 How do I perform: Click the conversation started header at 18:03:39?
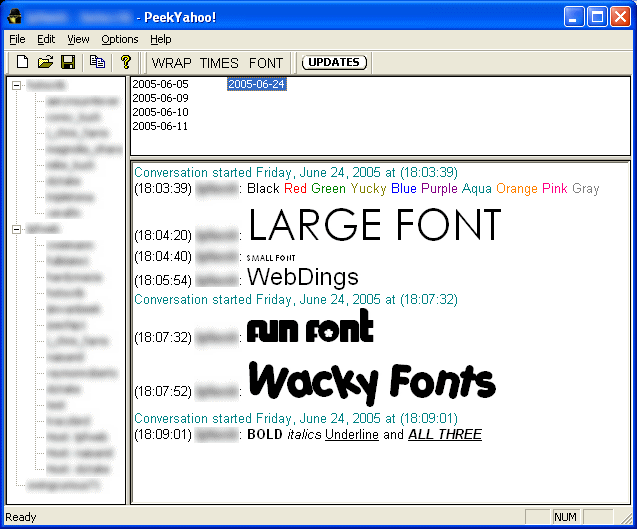coord(296,173)
